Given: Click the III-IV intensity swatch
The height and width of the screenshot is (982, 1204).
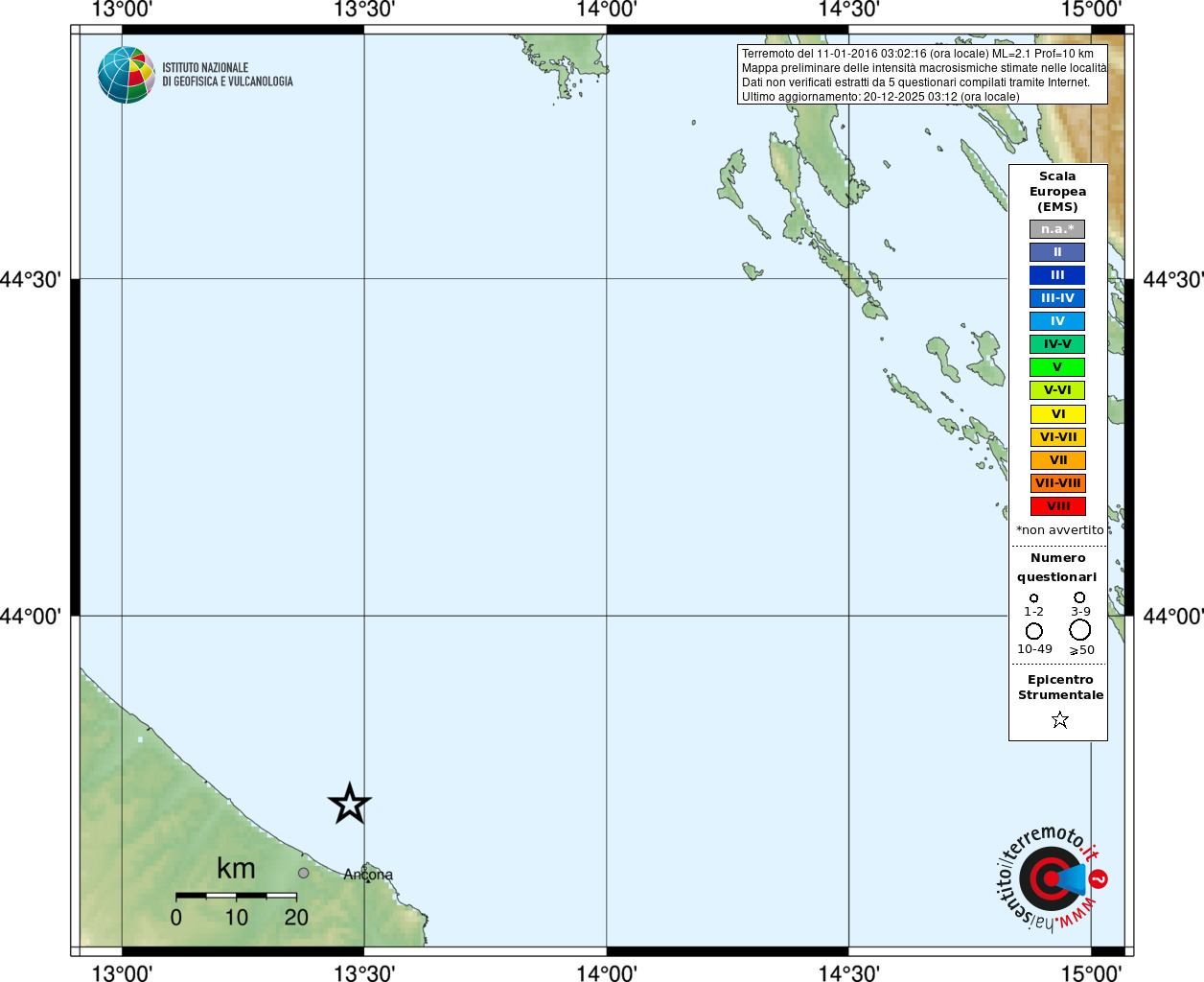Looking at the screenshot, I should 1057,298.
